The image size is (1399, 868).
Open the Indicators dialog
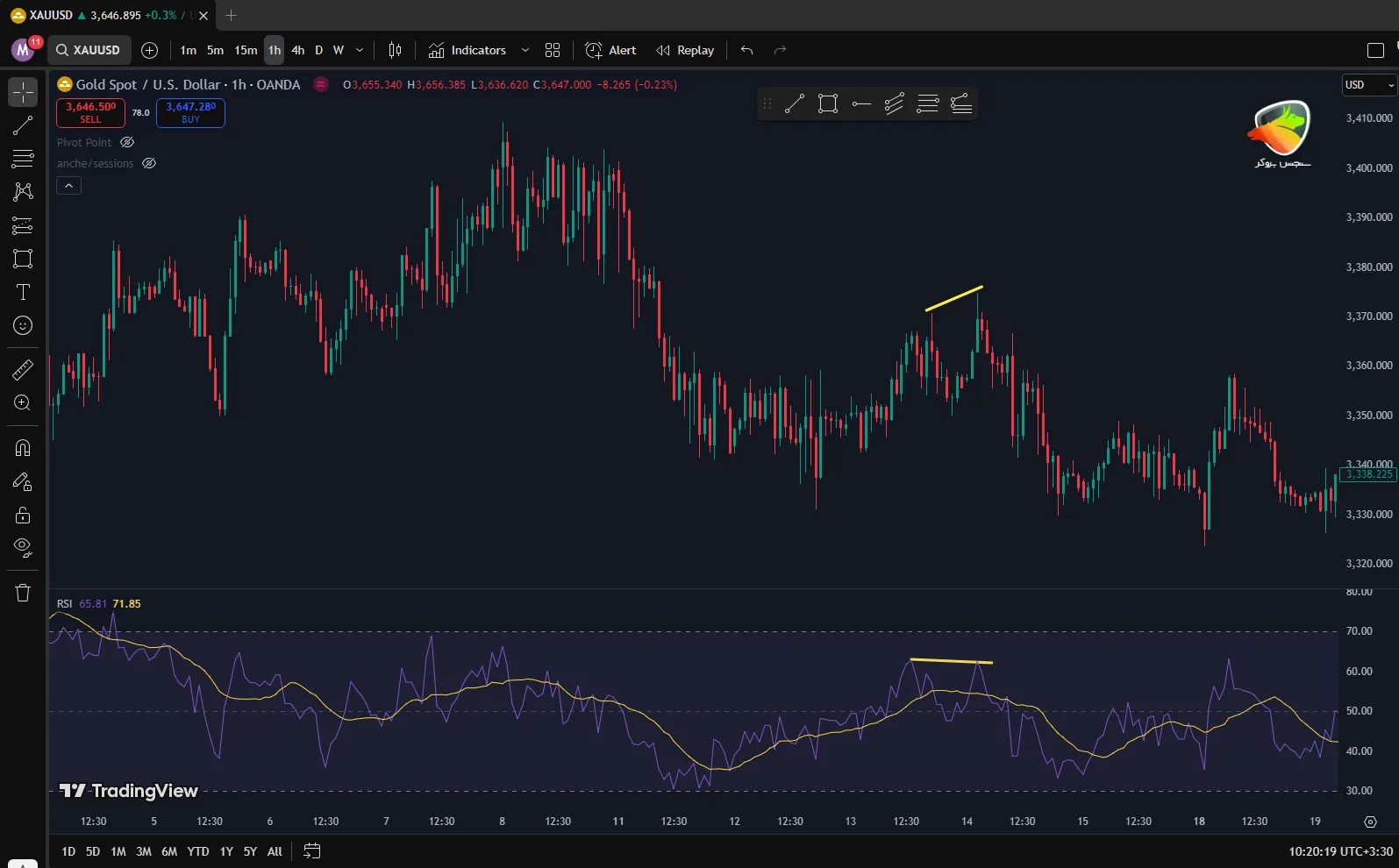tap(468, 50)
